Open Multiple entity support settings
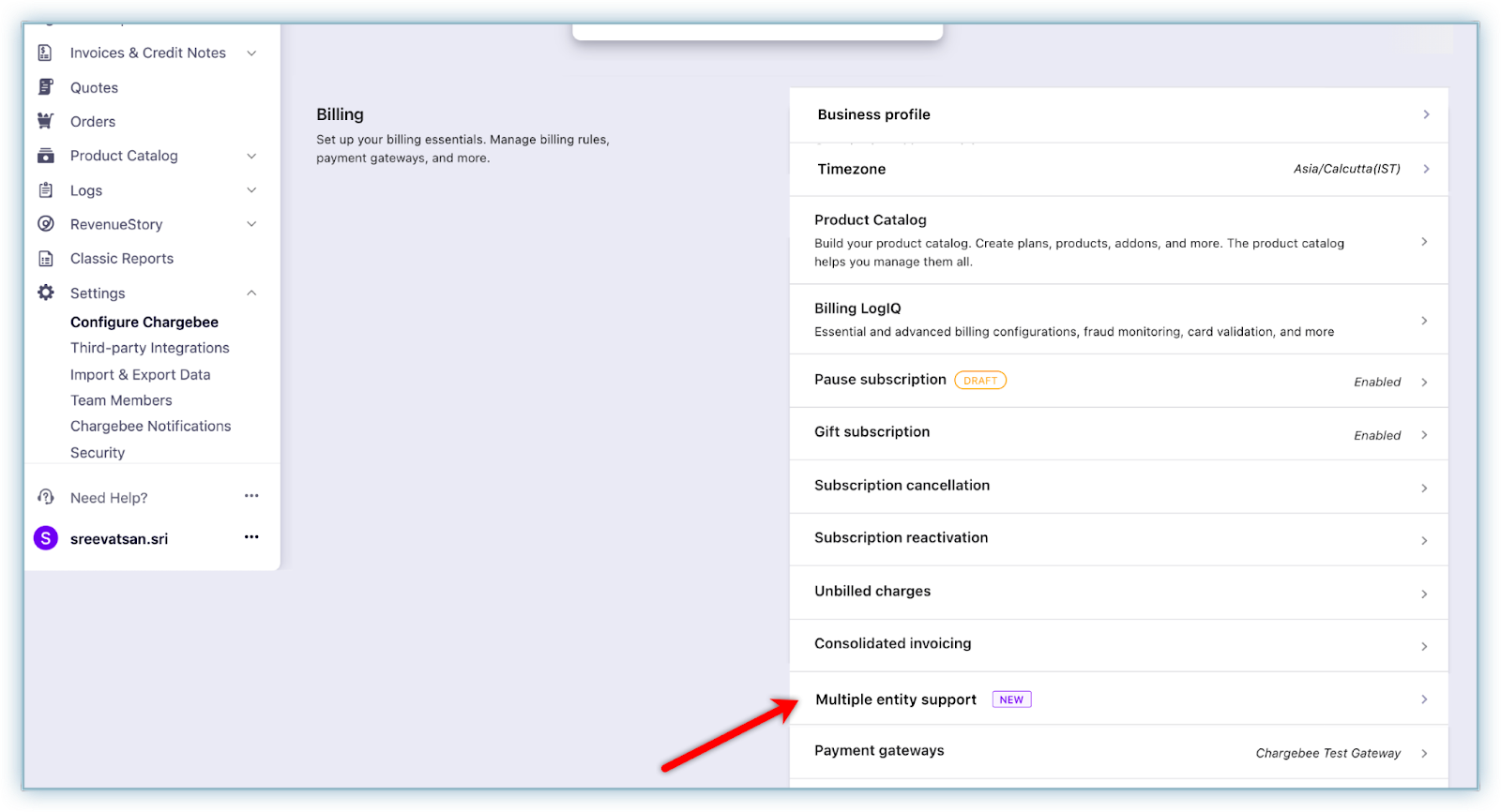The width and height of the screenshot is (1501, 812). coord(1119,699)
